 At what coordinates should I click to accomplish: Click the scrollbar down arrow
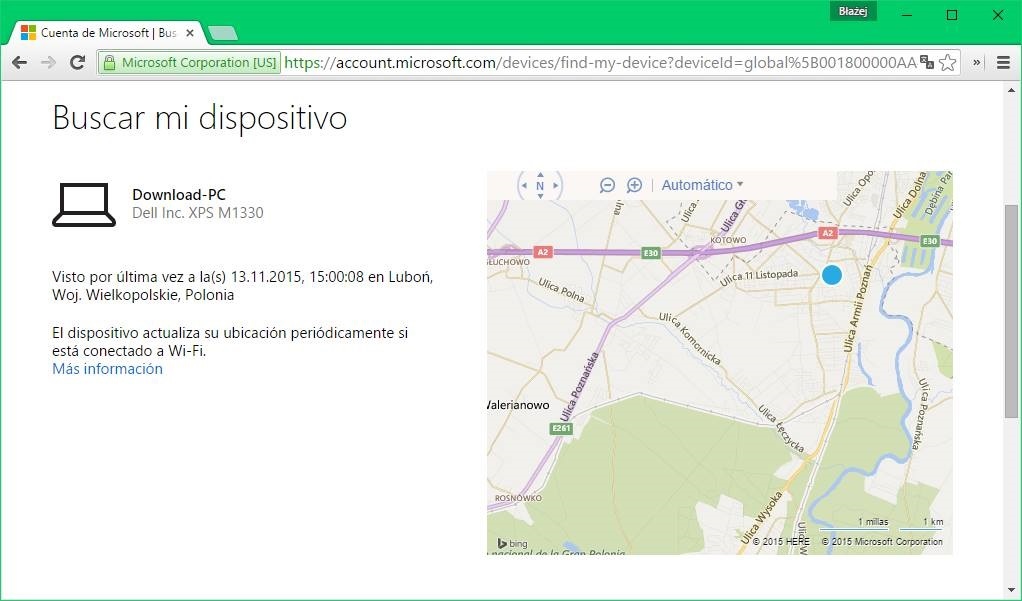1011,591
